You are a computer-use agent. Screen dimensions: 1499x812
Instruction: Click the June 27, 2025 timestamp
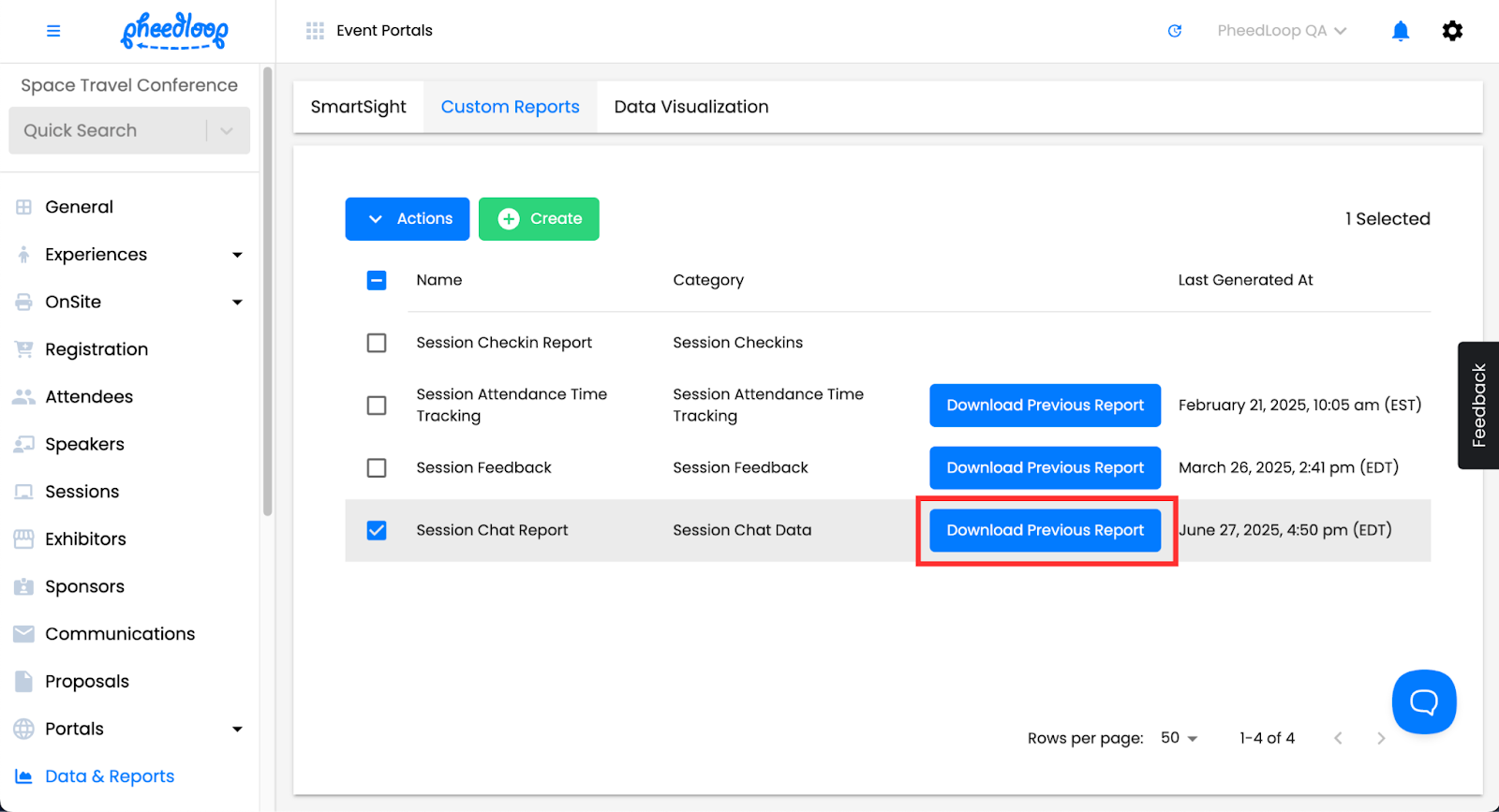click(x=1285, y=530)
